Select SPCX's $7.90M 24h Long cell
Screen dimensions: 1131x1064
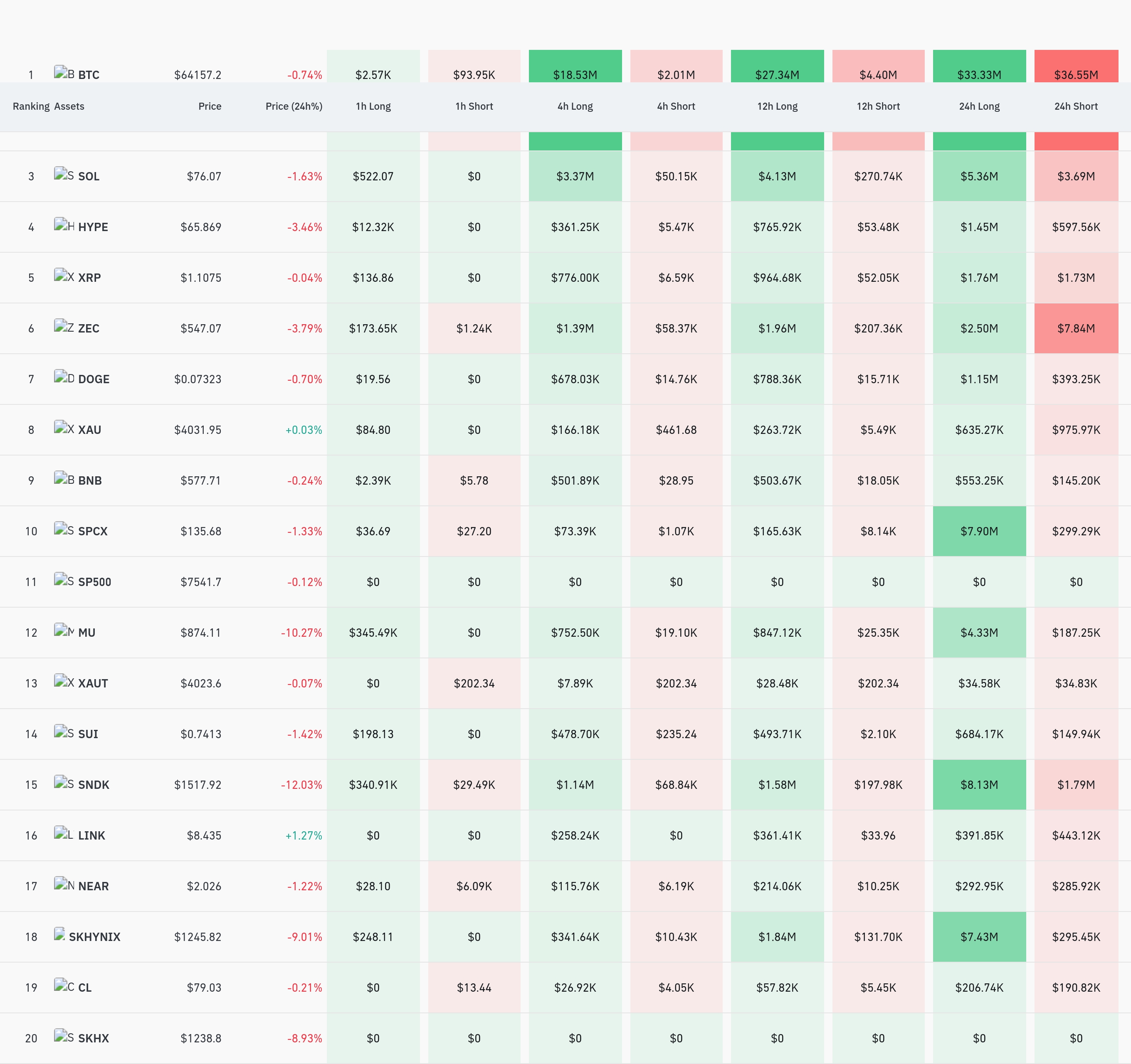pos(979,531)
